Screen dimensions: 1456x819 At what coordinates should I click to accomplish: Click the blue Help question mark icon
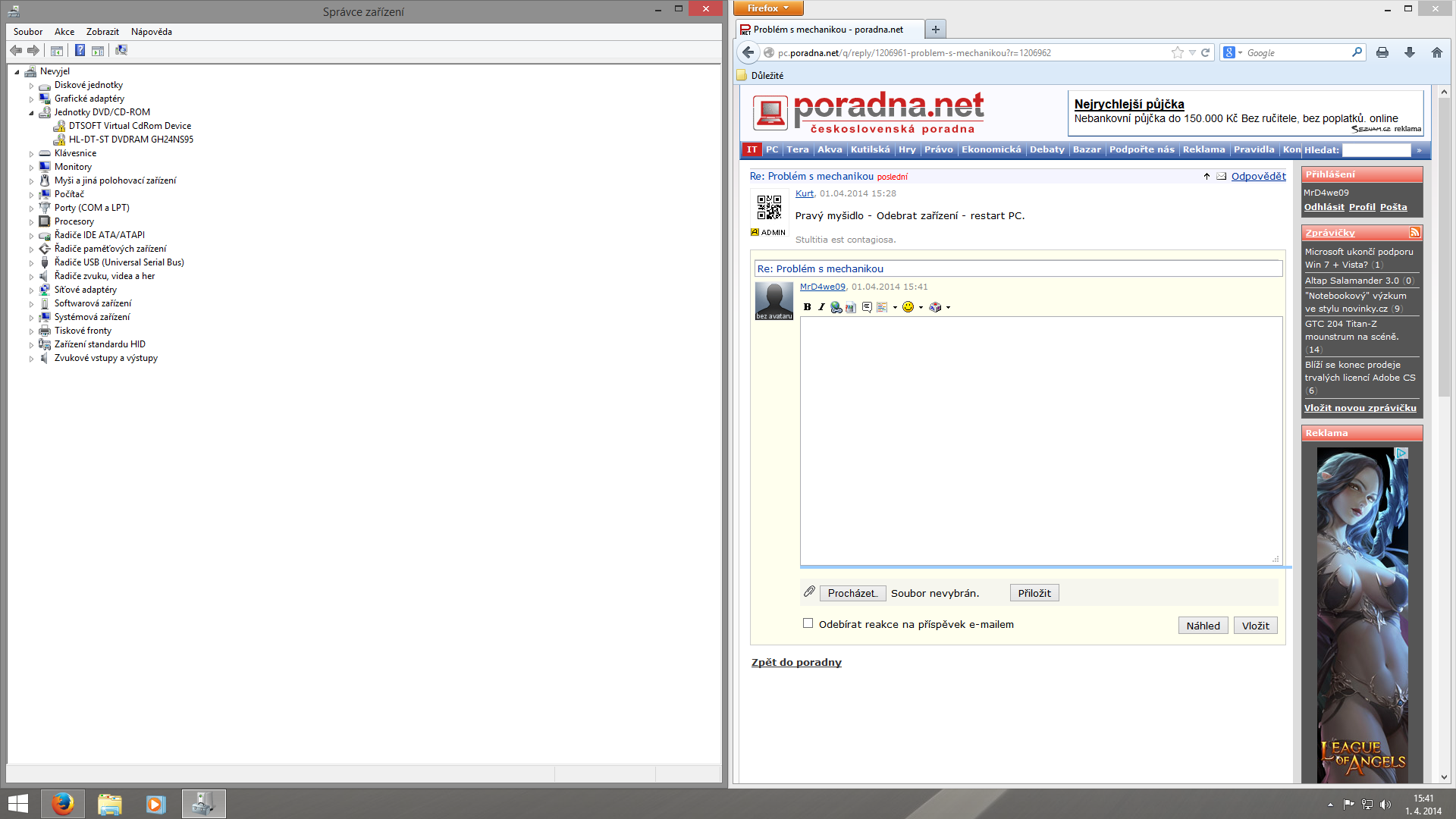tap(80, 50)
